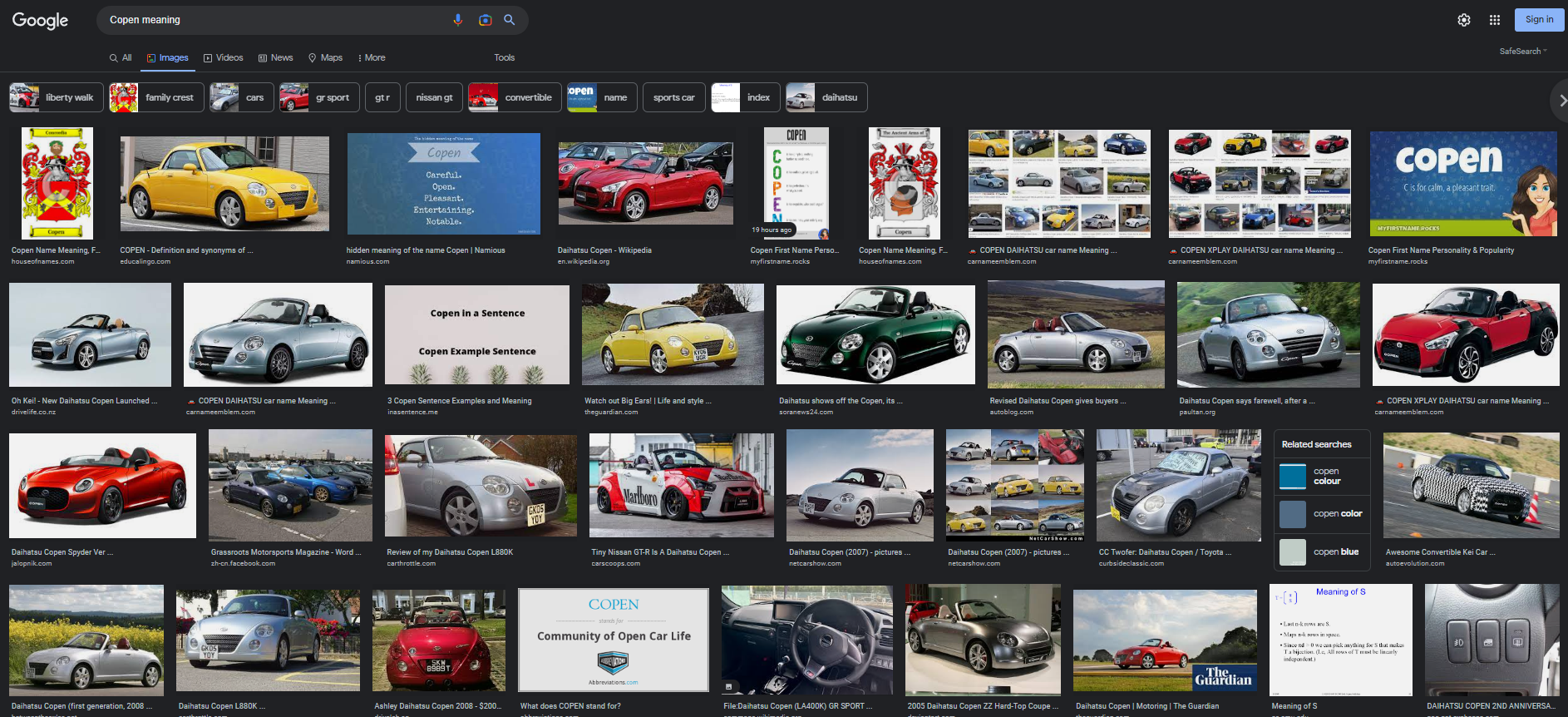
Task: Expand the SafeSearch dropdown
Action: click(x=1523, y=52)
